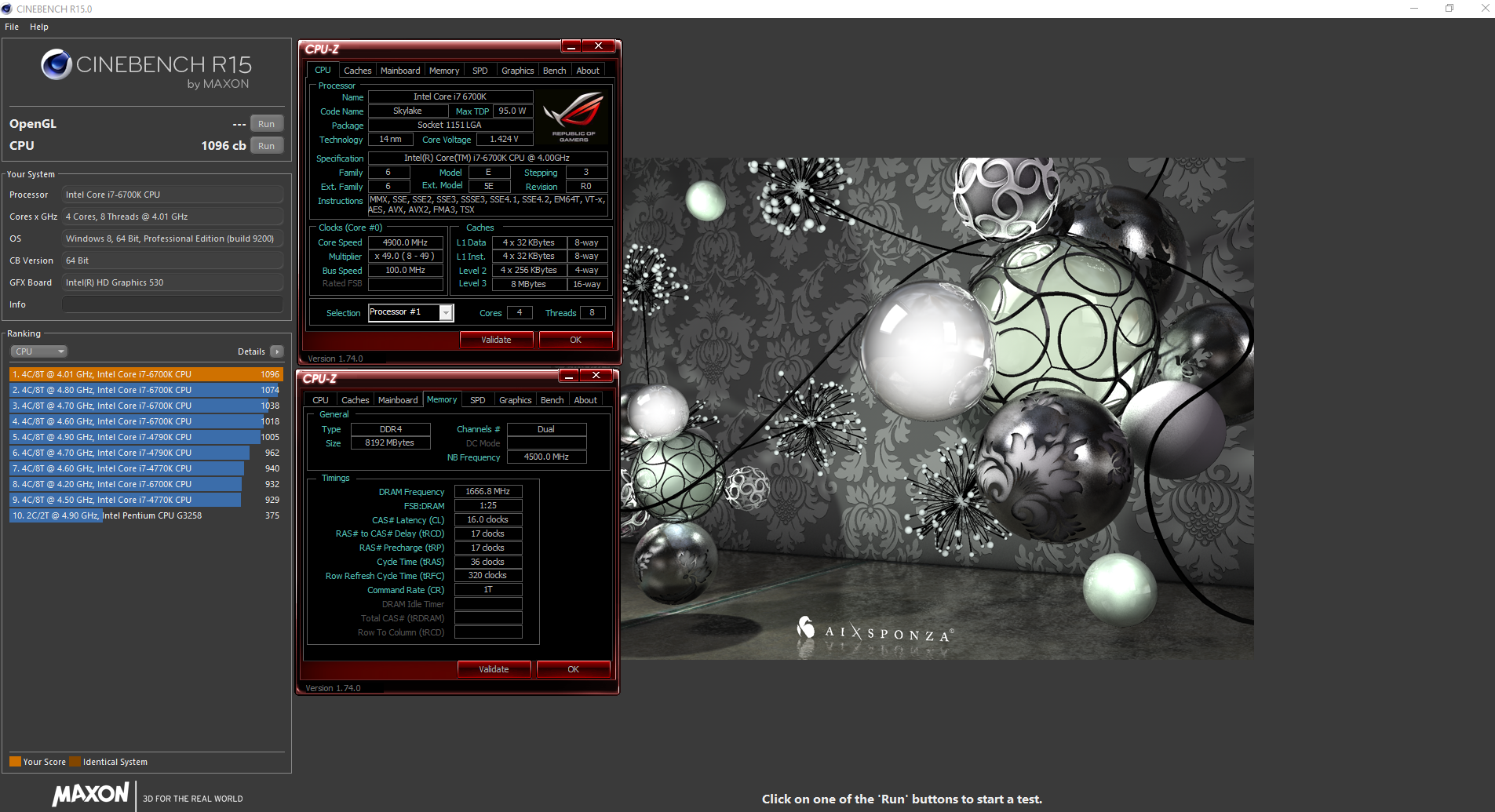Select ranking entry 1 with score 1096
This screenshot has width=1495, height=812.
pyautogui.click(x=146, y=374)
